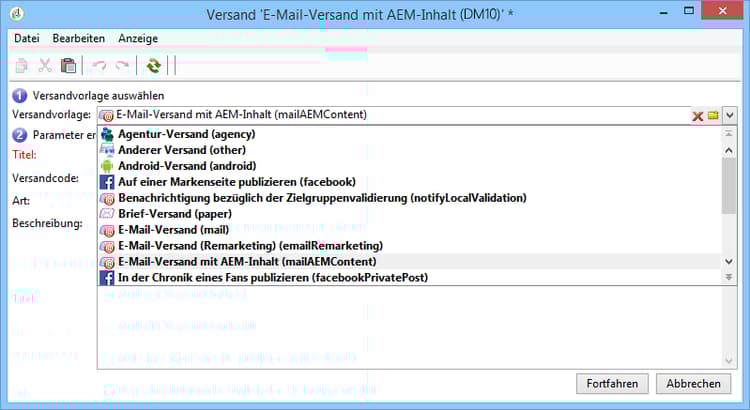The image size is (750, 410).
Task: Click the dropdown list scrollbar thumb
Action: (729, 186)
